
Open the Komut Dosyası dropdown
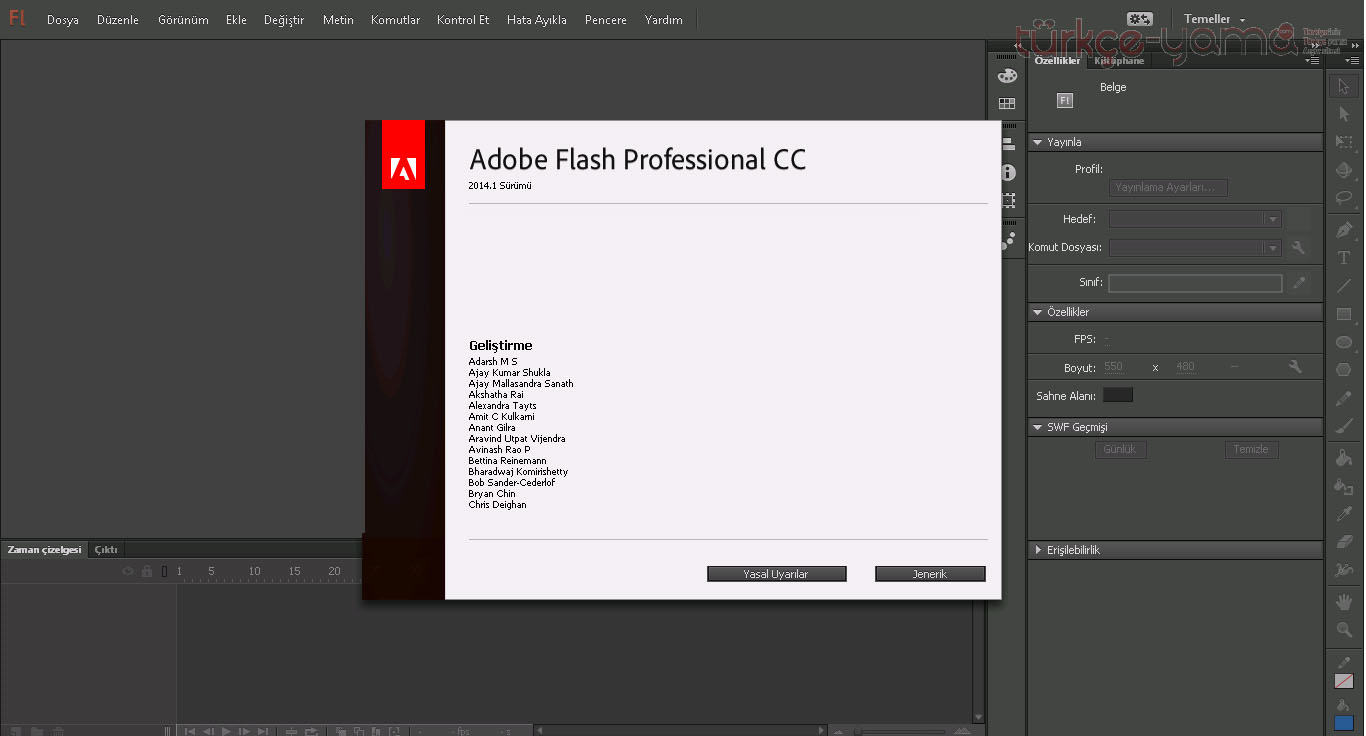tap(1195, 248)
